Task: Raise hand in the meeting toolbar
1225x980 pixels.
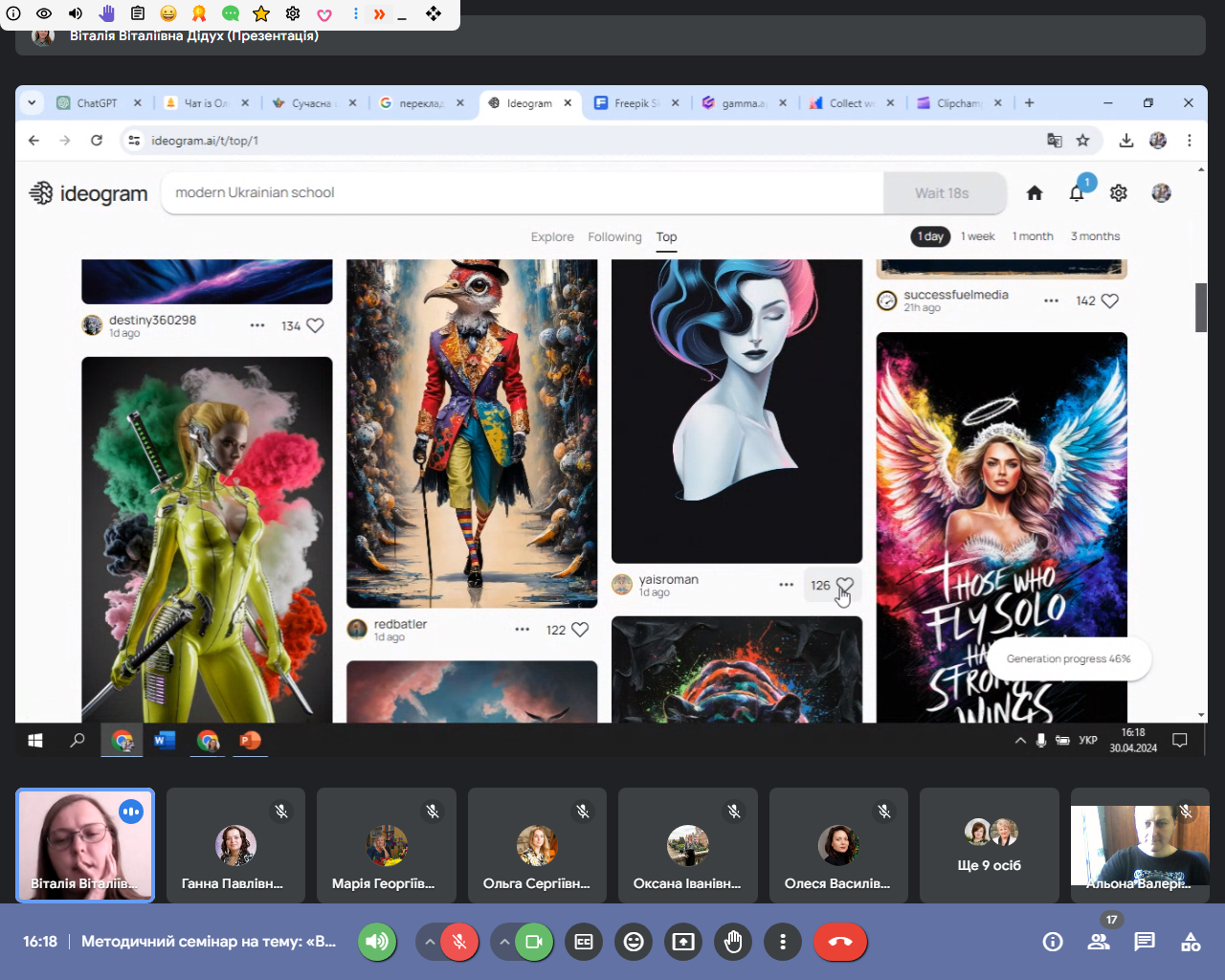Action: click(733, 942)
